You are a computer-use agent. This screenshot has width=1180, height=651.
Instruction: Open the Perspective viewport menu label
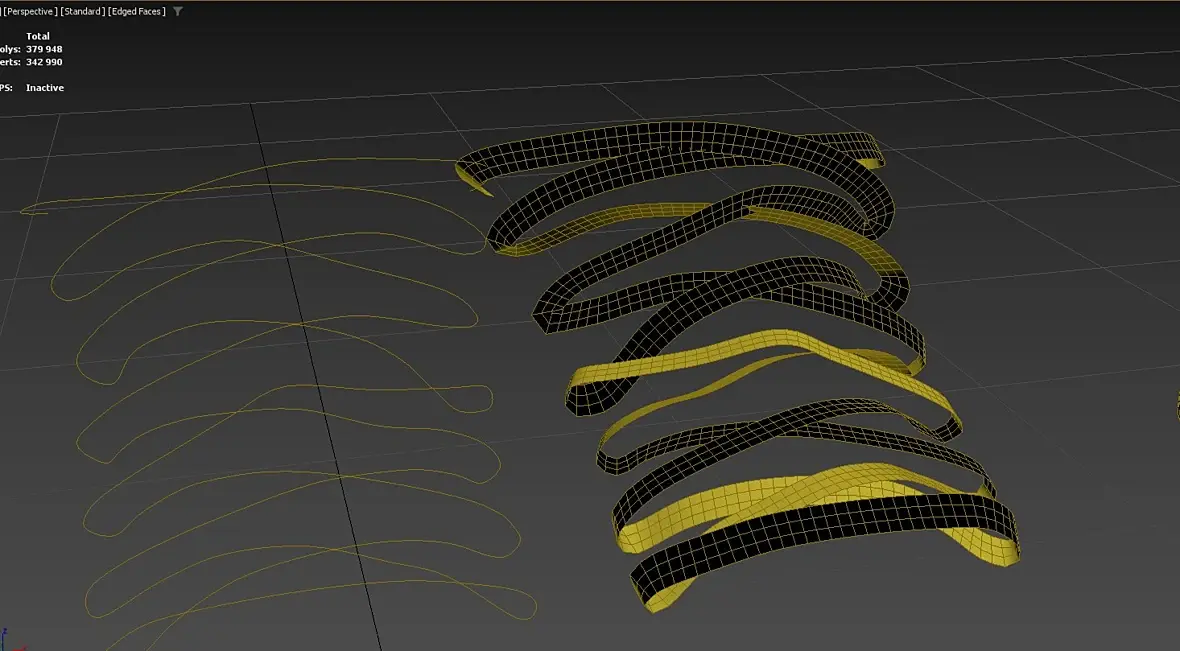(x=30, y=11)
